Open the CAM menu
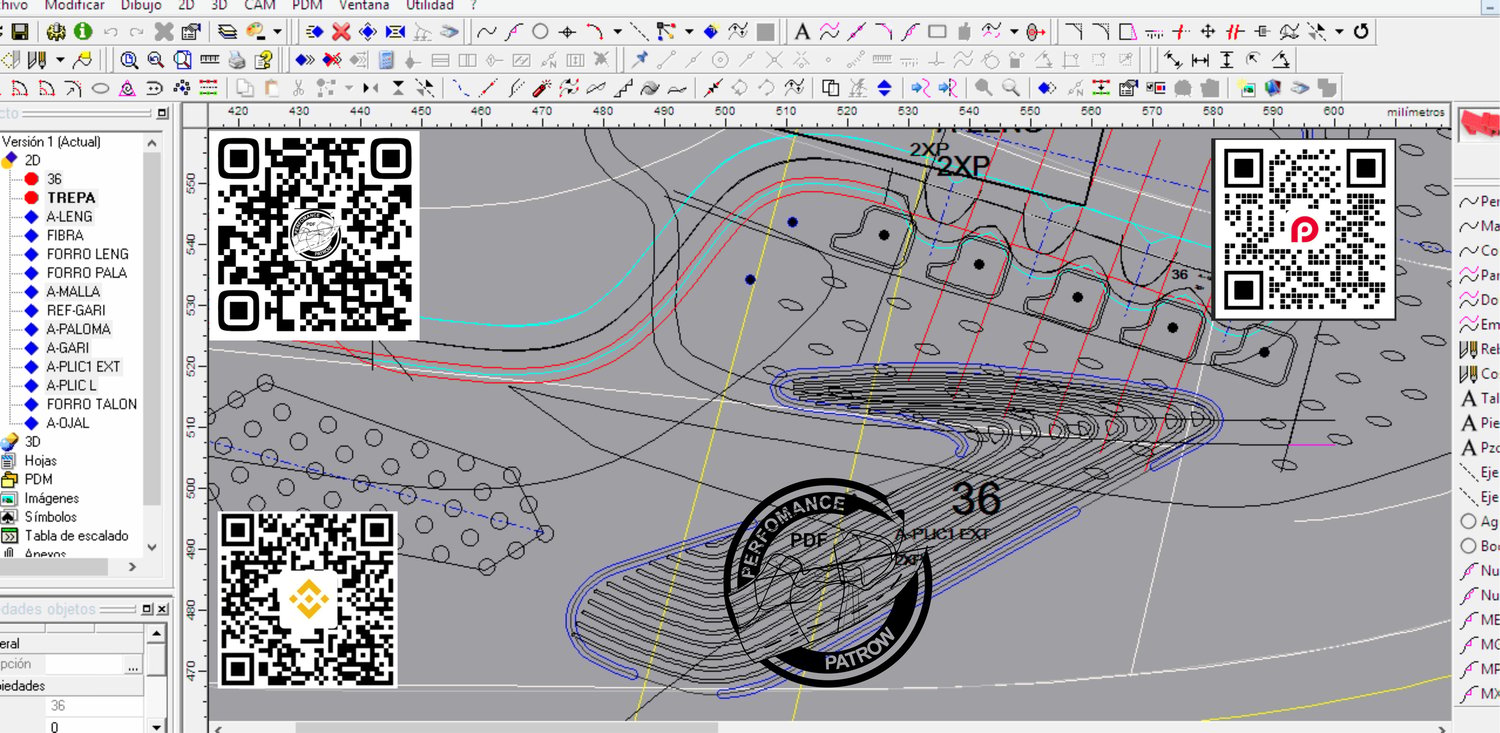1500x733 pixels. [x=260, y=5]
